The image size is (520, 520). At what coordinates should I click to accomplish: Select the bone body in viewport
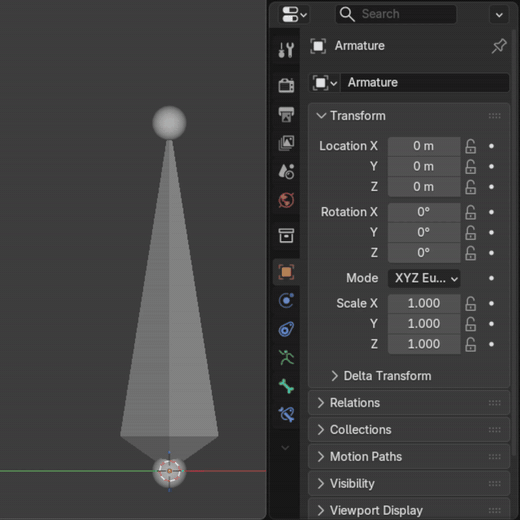(x=169, y=300)
